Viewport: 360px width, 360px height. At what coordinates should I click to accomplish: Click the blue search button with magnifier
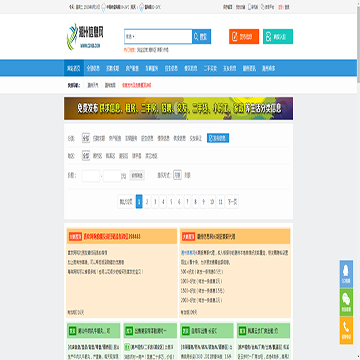[x=201, y=37]
